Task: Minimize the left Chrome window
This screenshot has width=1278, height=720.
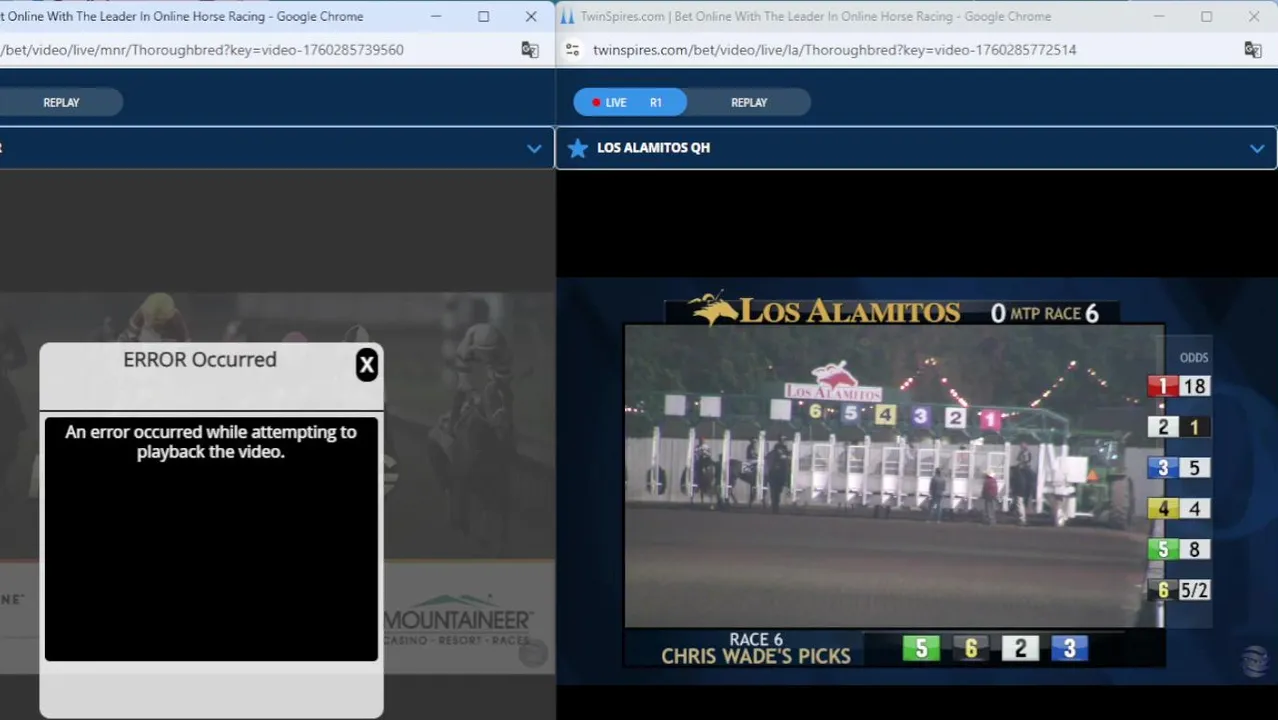Action: pyautogui.click(x=436, y=16)
